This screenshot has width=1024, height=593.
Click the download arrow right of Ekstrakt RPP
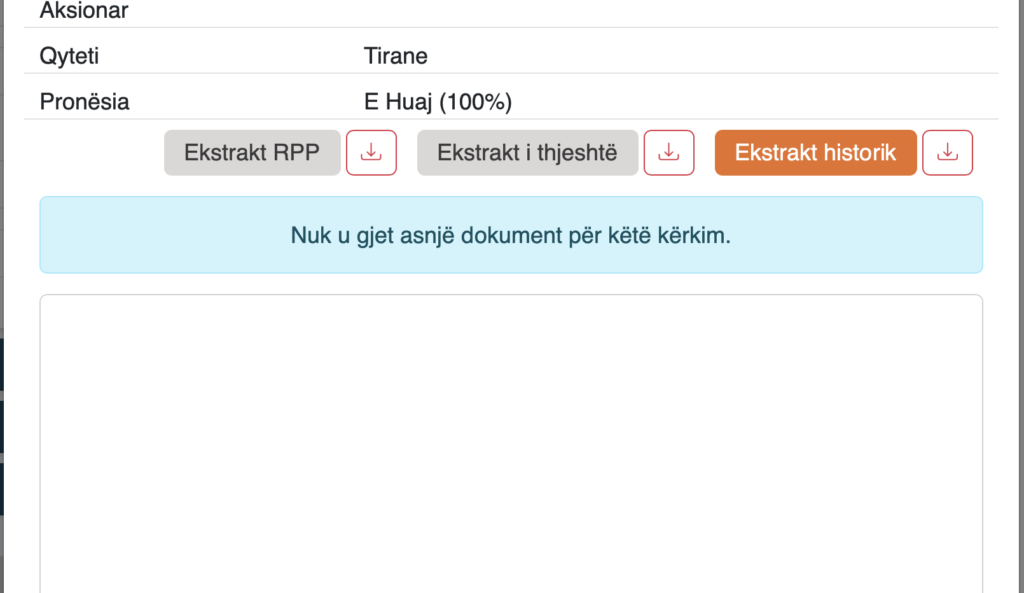click(x=371, y=153)
